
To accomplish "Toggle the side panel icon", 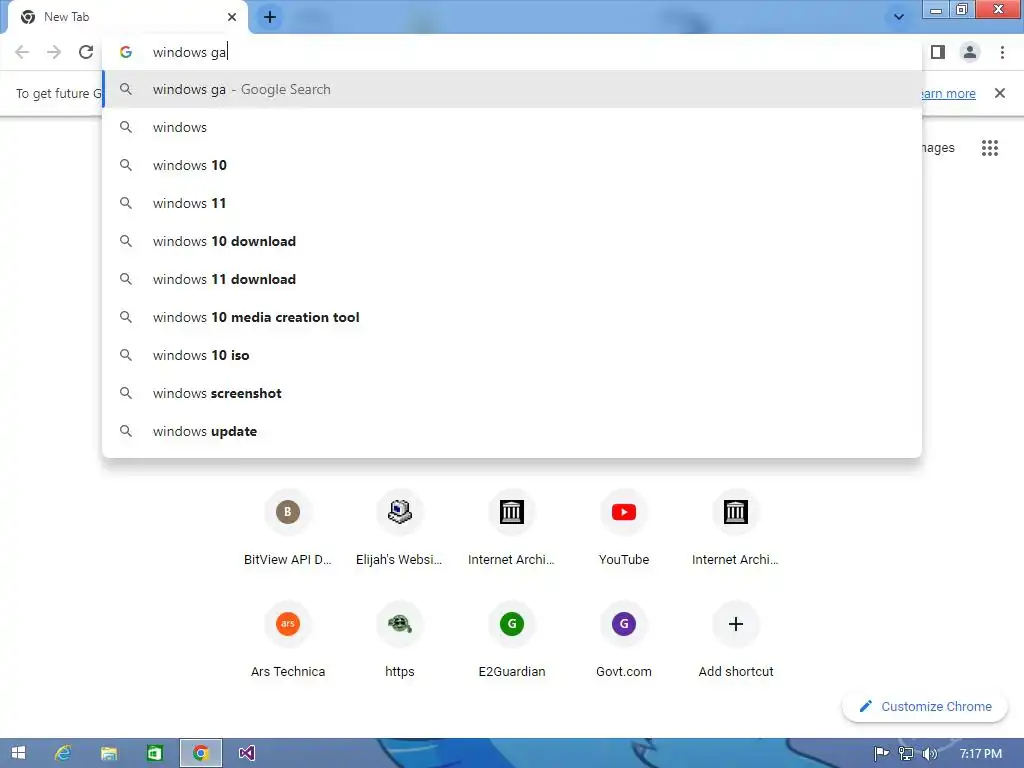I will (x=938, y=52).
